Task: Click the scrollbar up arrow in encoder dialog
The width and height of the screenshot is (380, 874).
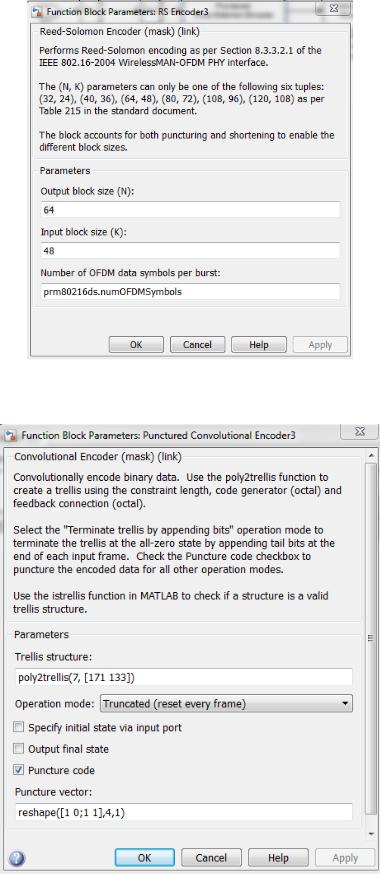Action: click(371, 456)
